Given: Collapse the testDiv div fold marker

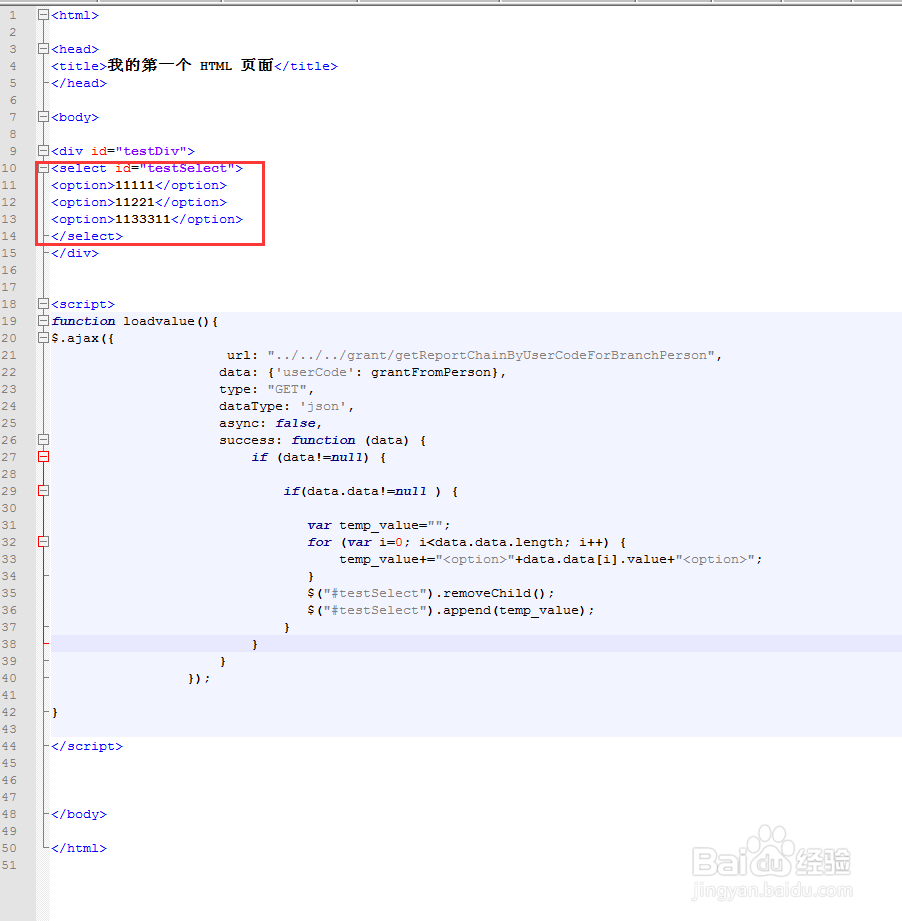Looking at the screenshot, I should coord(43,152).
